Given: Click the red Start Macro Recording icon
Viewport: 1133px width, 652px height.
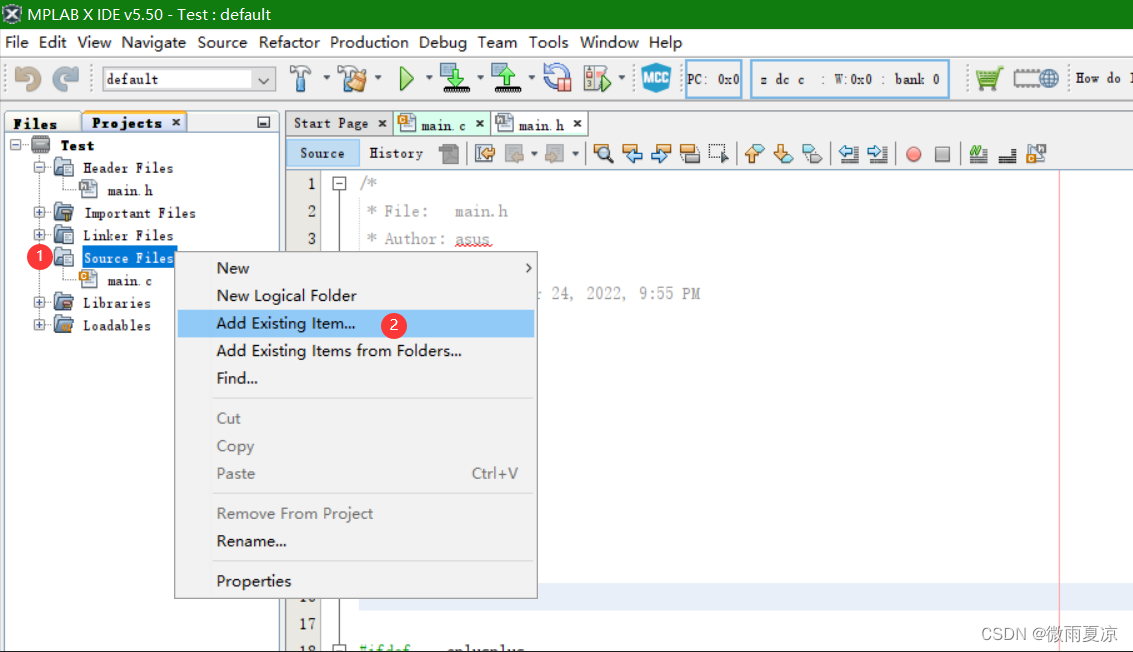Looking at the screenshot, I should pyautogui.click(x=913, y=154).
